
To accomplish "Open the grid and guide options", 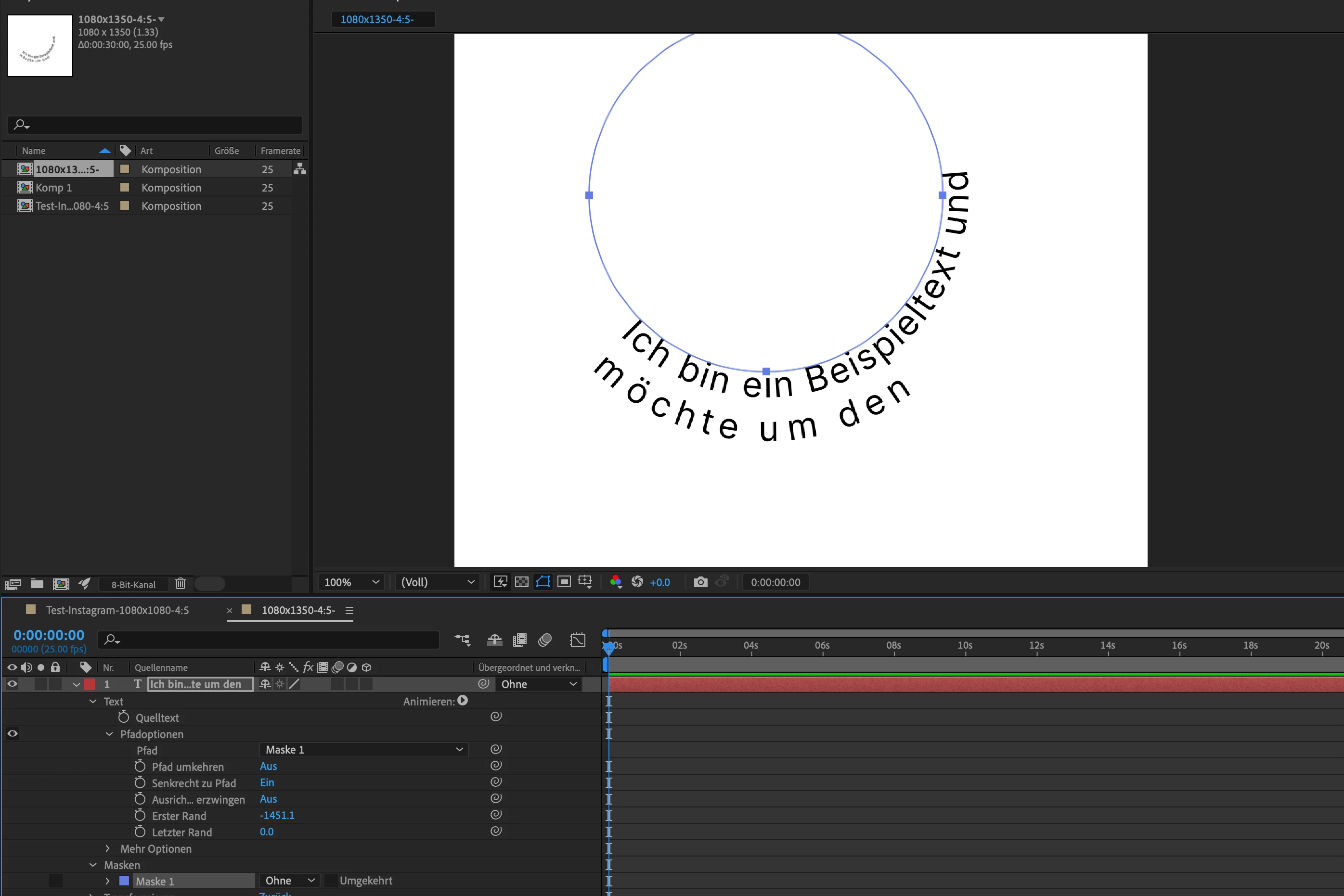I will (x=585, y=582).
